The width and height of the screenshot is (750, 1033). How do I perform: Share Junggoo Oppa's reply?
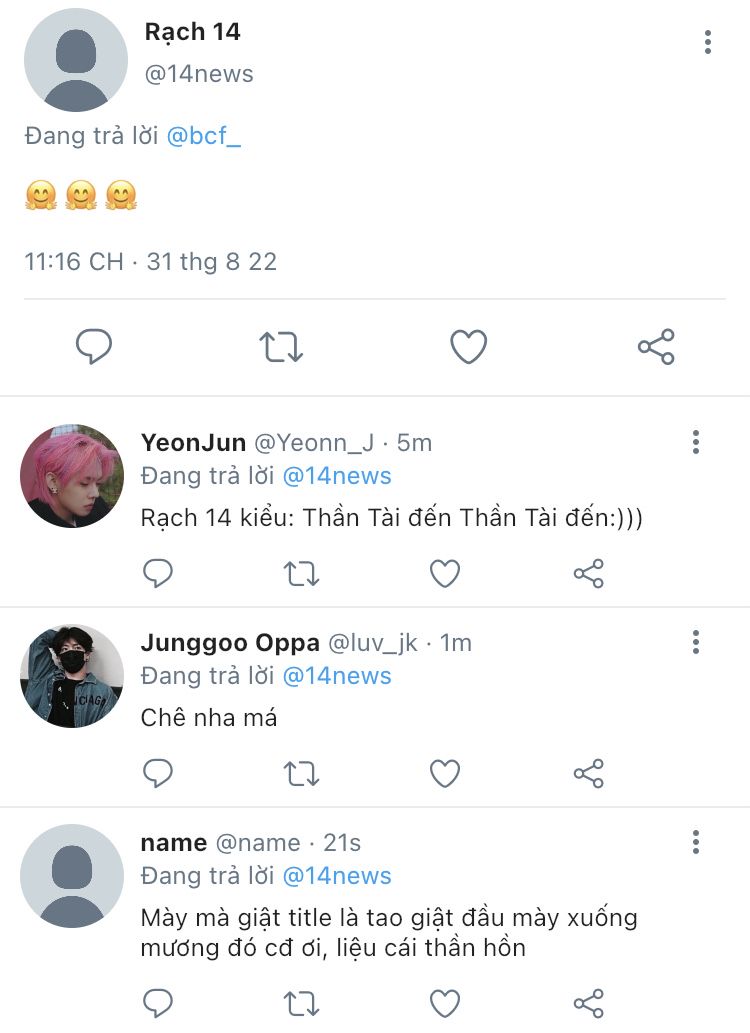[x=589, y=773]
